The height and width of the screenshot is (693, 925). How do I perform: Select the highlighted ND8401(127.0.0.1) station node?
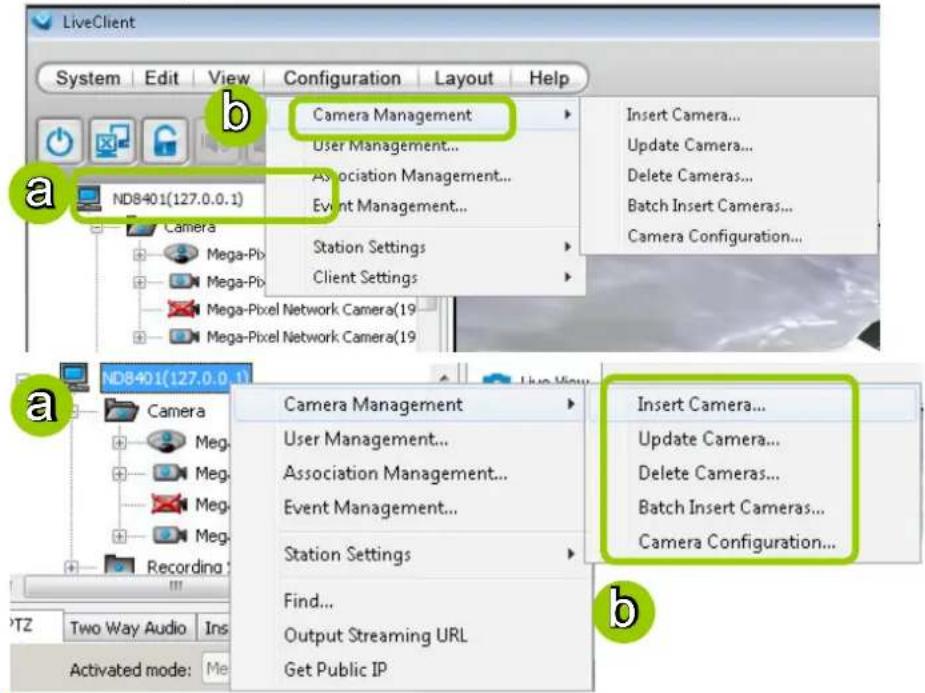176,378
